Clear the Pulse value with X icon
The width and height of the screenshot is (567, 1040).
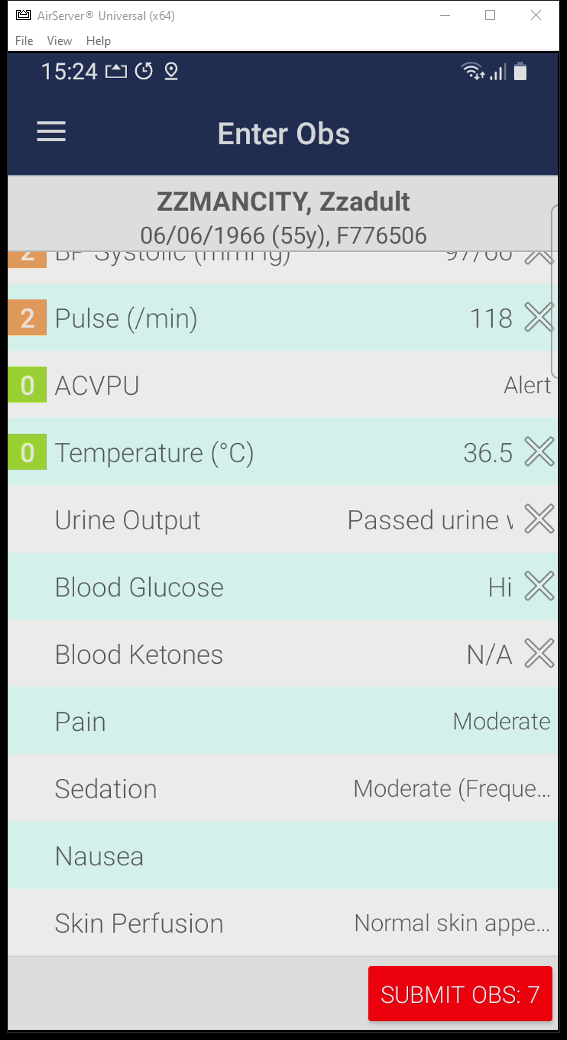[539, 318]
